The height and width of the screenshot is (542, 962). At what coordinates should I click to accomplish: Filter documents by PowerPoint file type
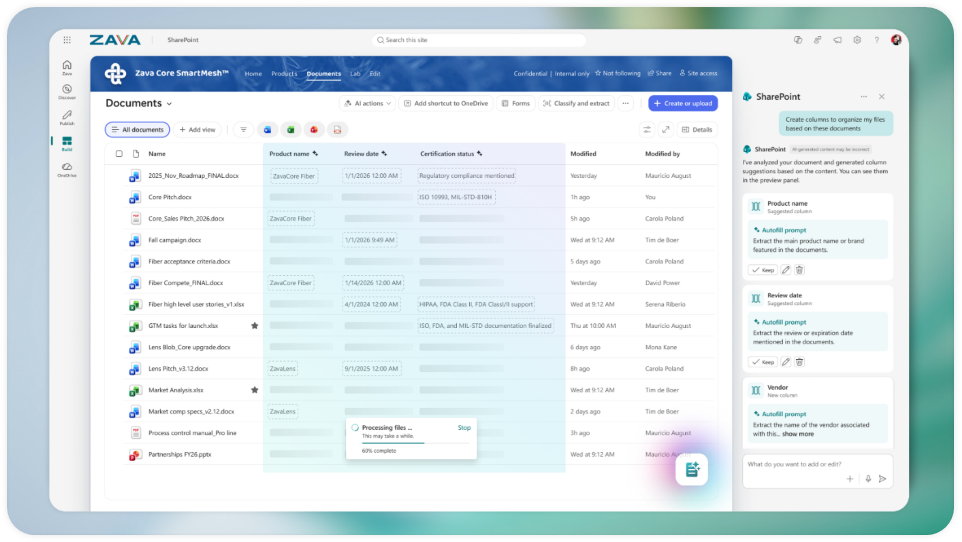[314, 130]
